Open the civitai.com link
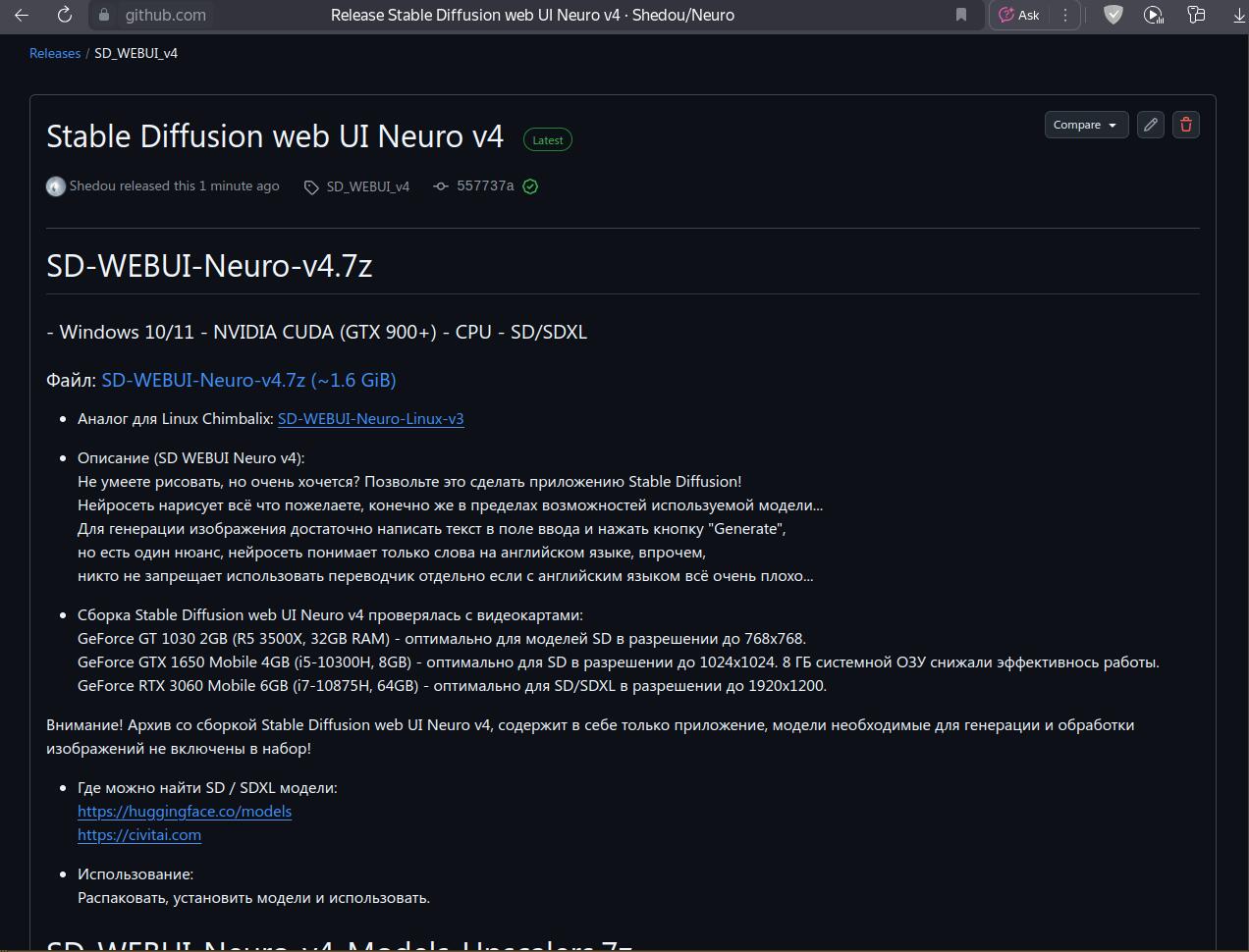Viewport: 1249px width, 952px height. (139, 834)
